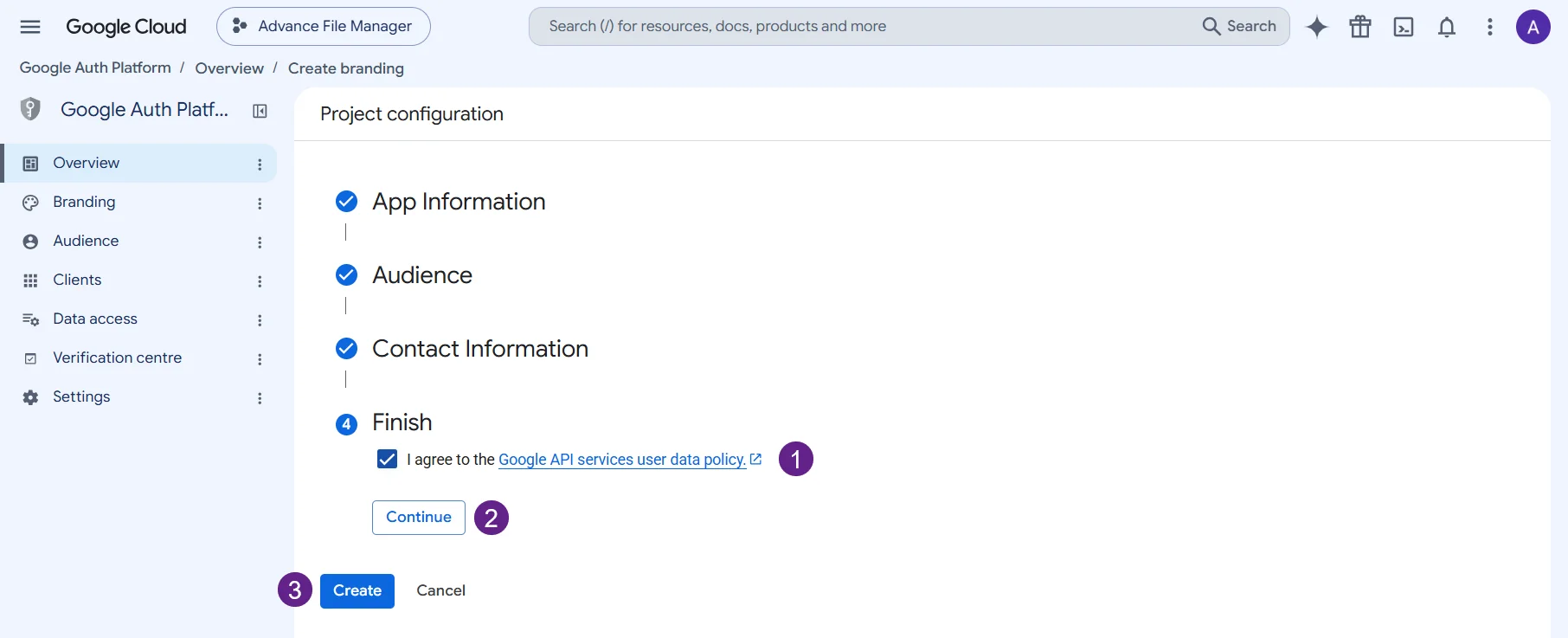Focus the resources search field

click(x=865, y=27)
